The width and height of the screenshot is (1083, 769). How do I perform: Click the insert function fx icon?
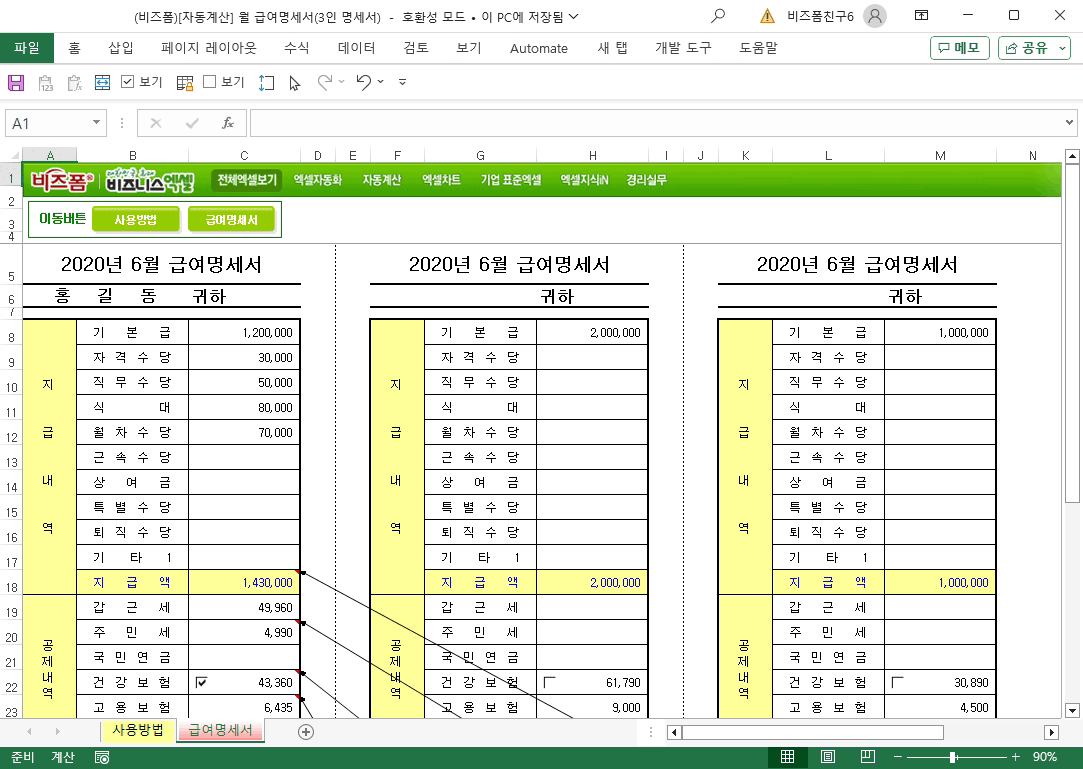pos(227,123)
